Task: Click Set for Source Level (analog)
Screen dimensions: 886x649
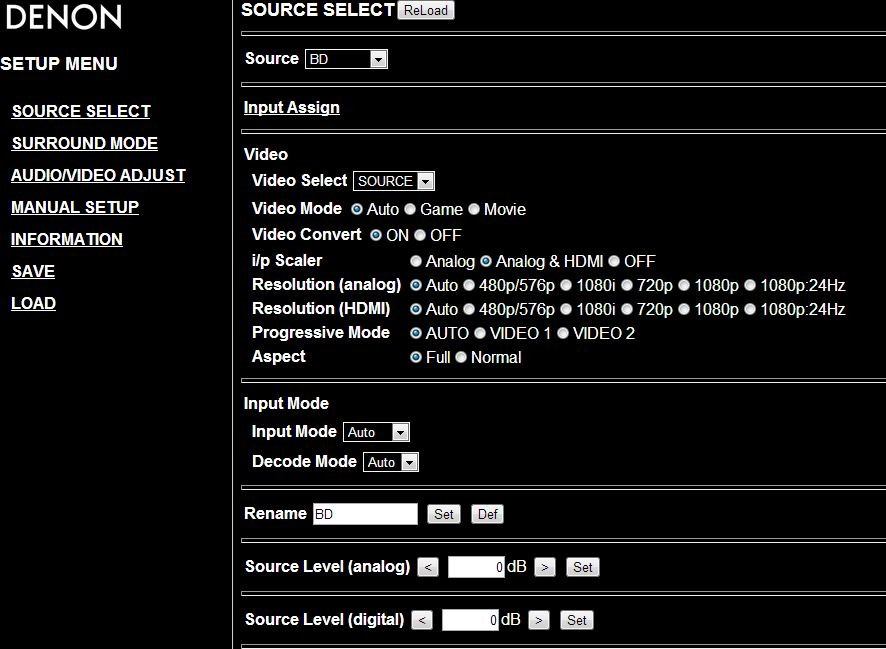Action: click(x=583, y=567)
